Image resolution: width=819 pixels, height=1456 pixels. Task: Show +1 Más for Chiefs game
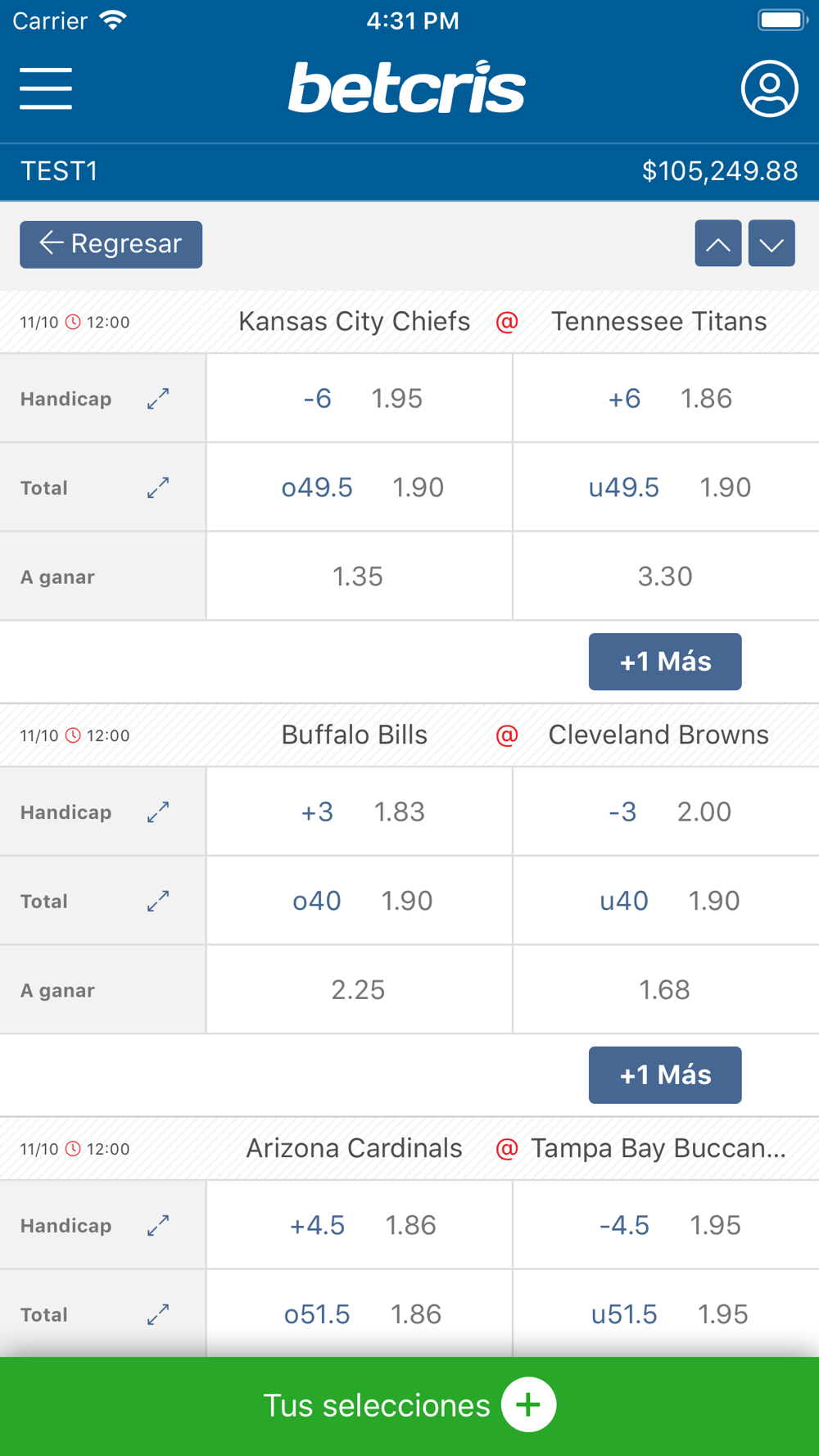click(665, 662)
